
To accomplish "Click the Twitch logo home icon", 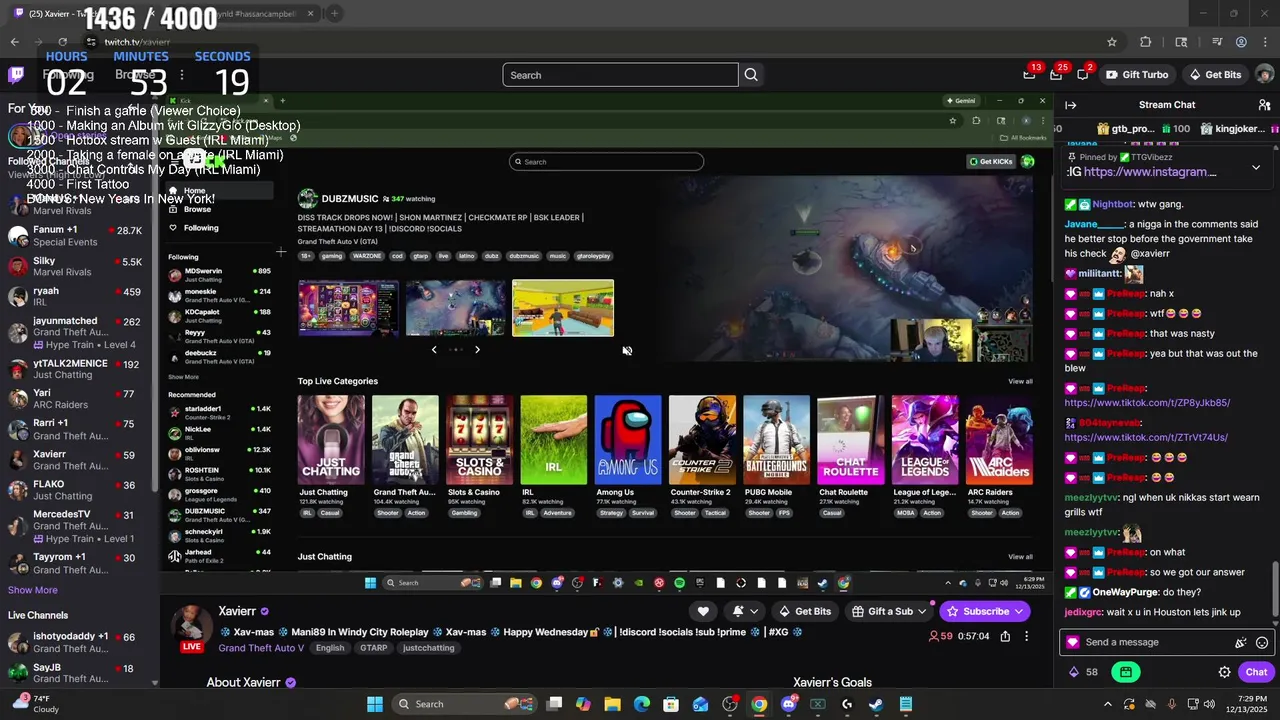I will point(16,75).
